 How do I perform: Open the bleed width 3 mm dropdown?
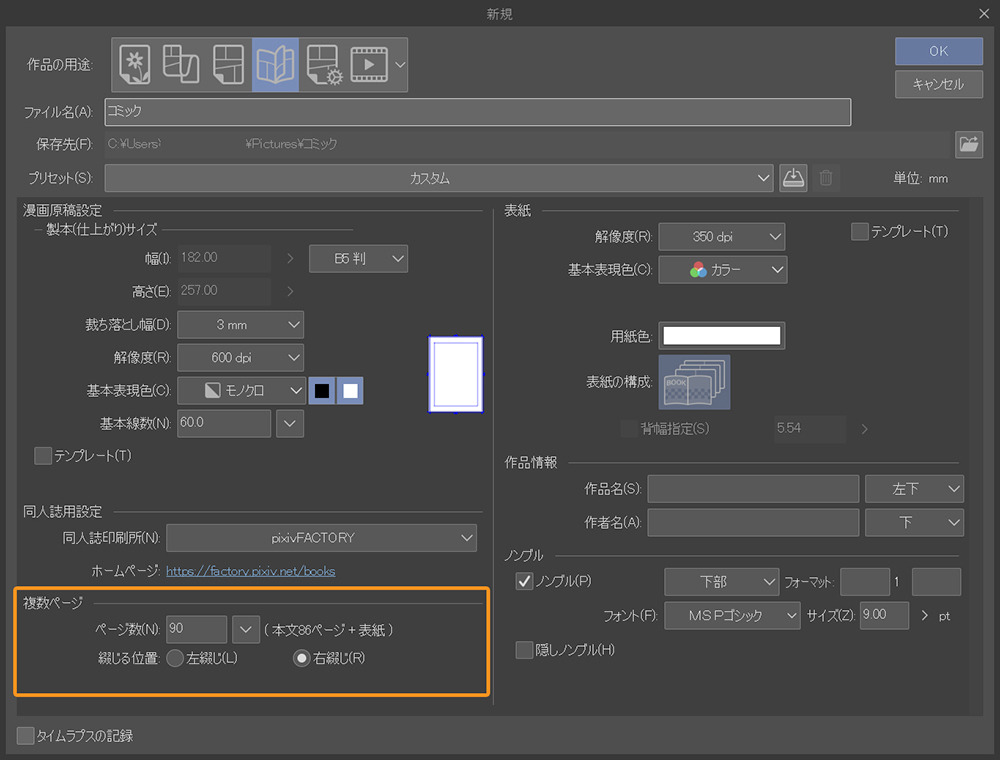pos(240,325)
